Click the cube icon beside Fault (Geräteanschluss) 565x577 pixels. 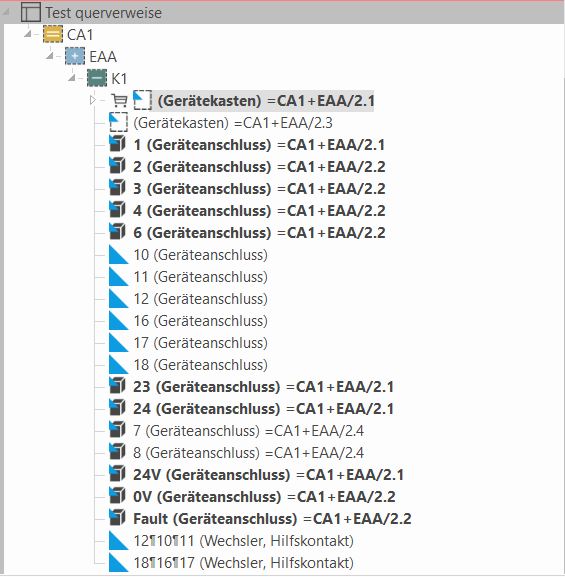tap(118, 518)
